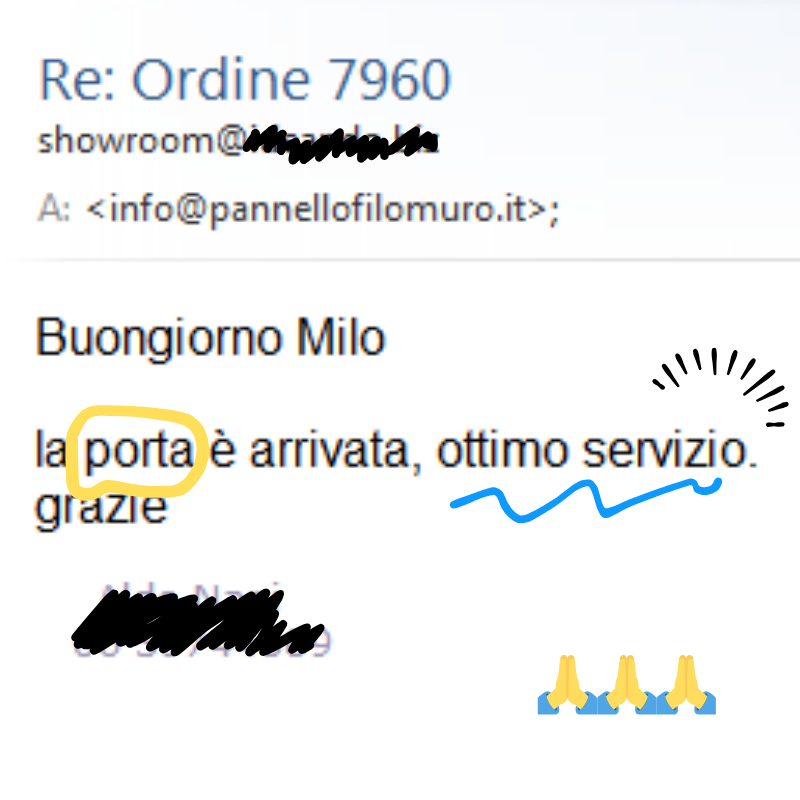Image resolution: width=800 pixels, height=800 pixels.
Task: Click the horizontal divider under the header
Action: pos(400,260)
